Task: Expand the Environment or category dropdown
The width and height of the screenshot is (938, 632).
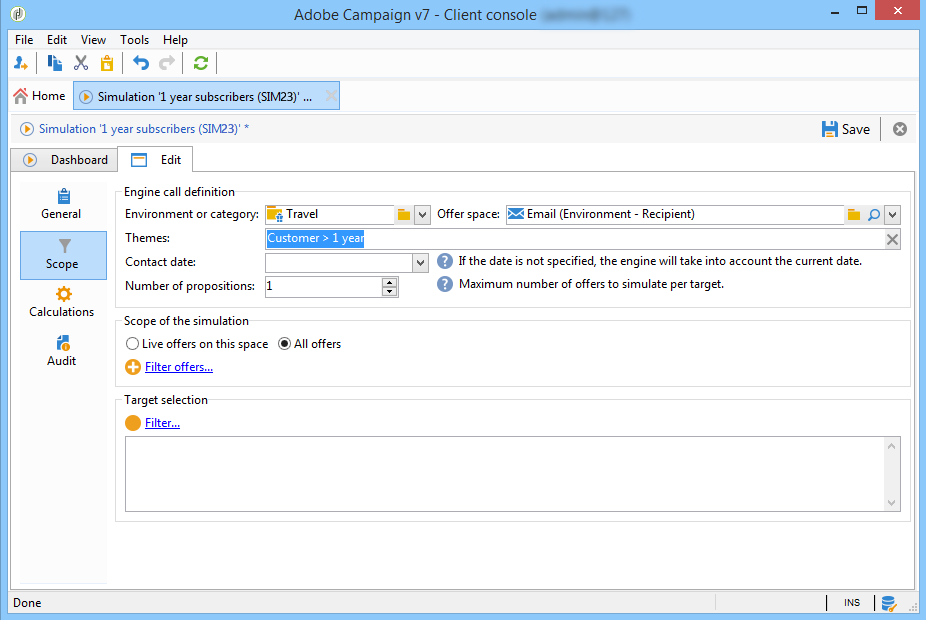Action: pos(422,215)
